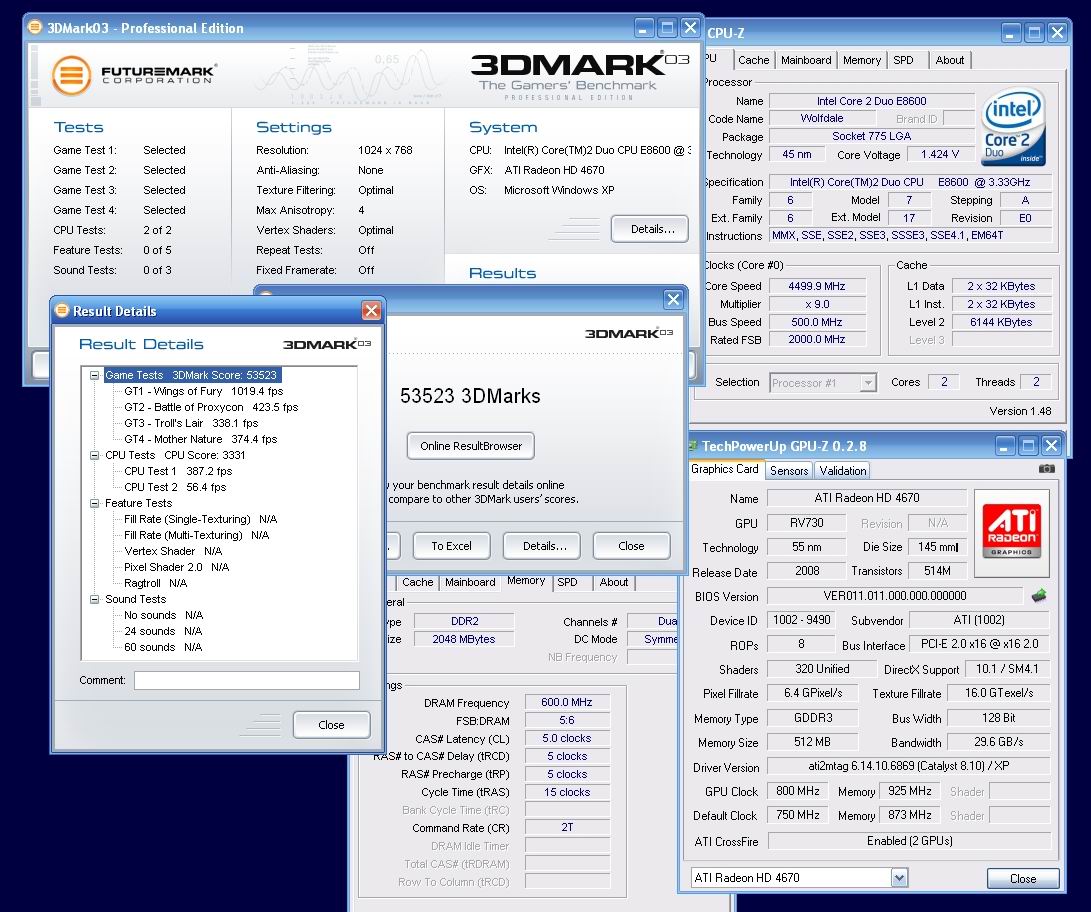This screenshot has height=912, width=1091.
Task: Switch to the Mainboard tab in top CPU-Z window
Action: click(806, 61)
